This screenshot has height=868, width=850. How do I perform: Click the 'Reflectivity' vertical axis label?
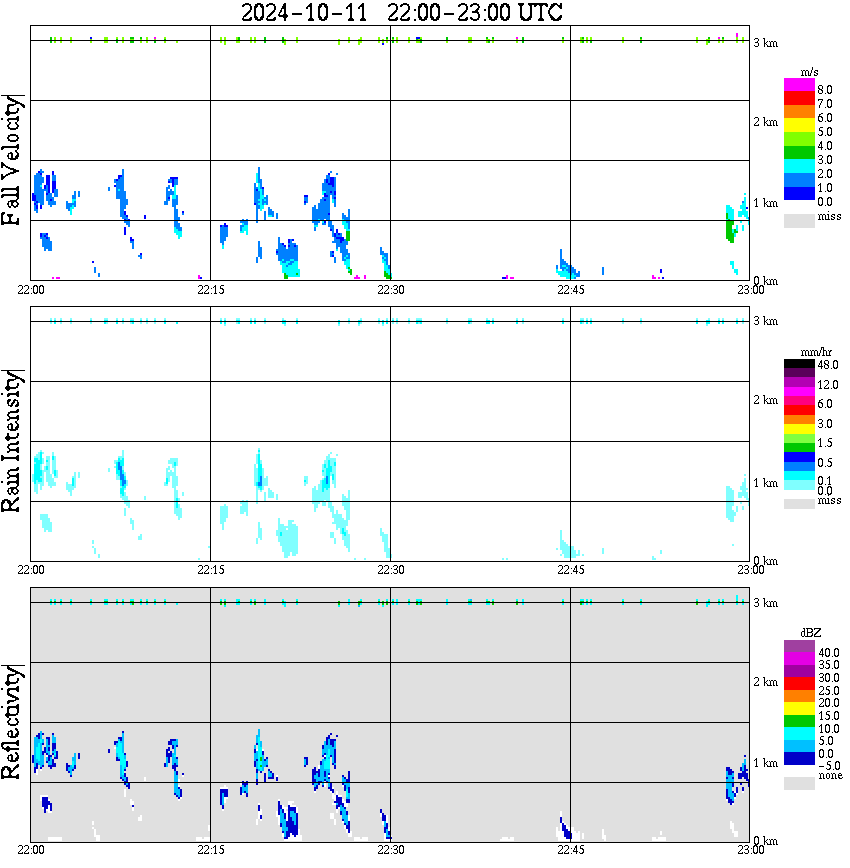click(x=12, y=722)
